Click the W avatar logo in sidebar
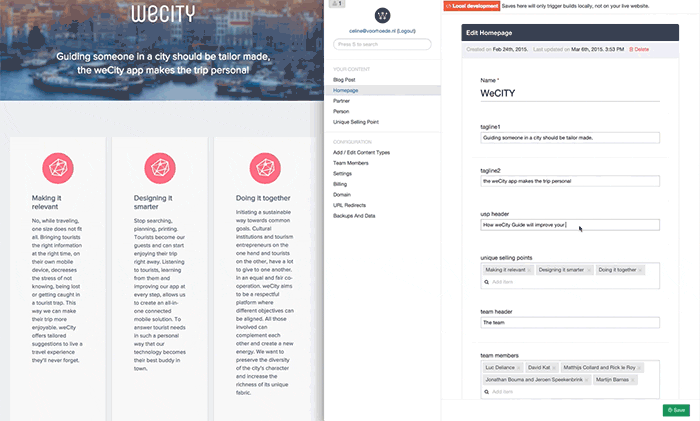Screen dimensions: 700x421 (x=382, y=16)
